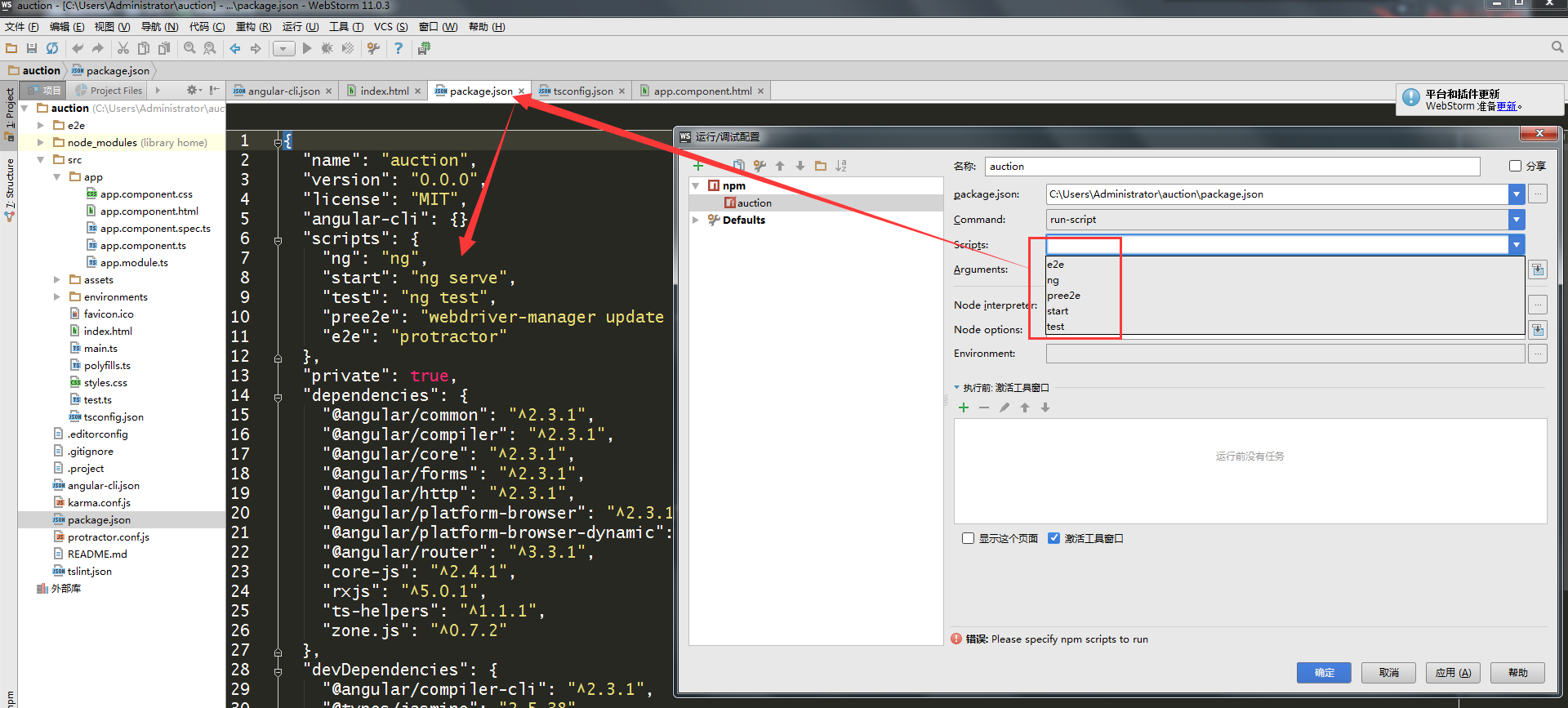Image resolution: width=1568 pixels, height=708 pixels.
Task: Click the Scripts dropdown arrow
Action: pyautogui.click(x=1517, y=244)
